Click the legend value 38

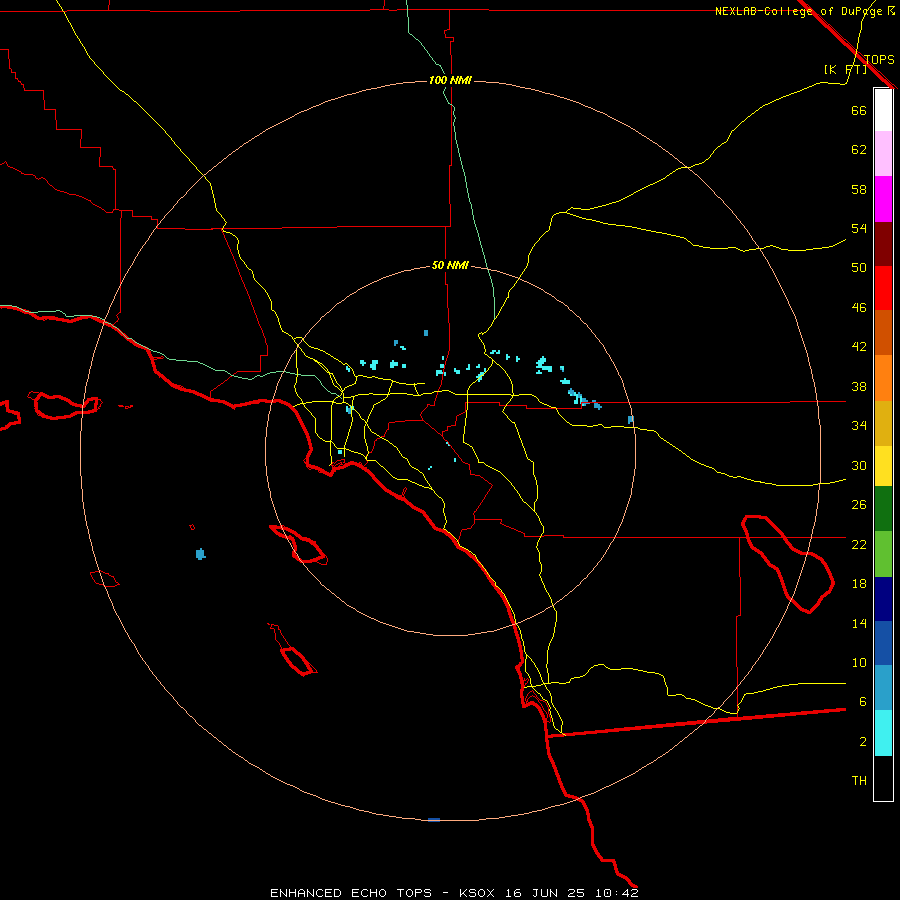(x=859, y=387)
